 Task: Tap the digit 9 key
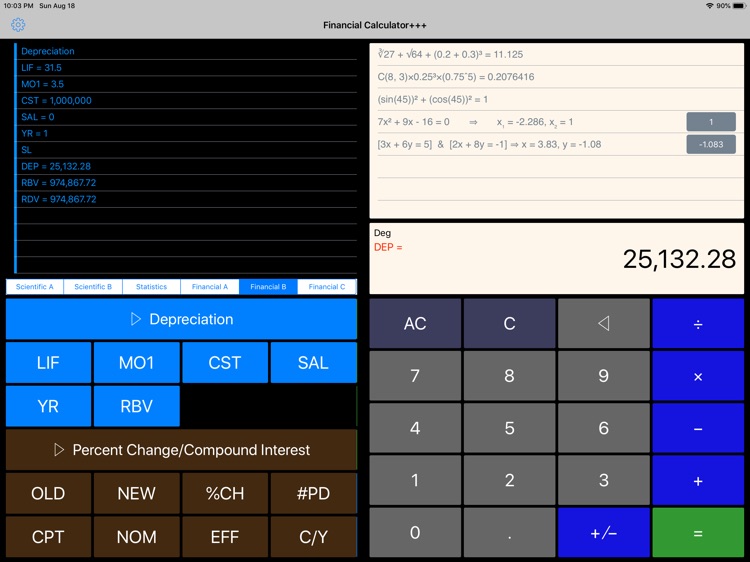coord(604,376)
